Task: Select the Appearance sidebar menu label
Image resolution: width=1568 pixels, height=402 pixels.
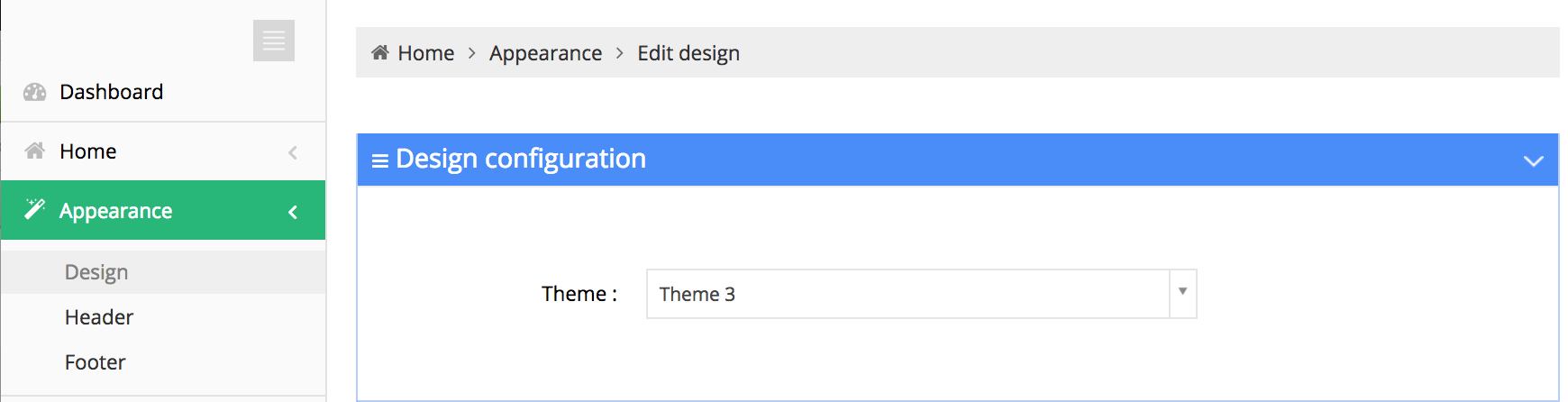Action: click(115, 211)
